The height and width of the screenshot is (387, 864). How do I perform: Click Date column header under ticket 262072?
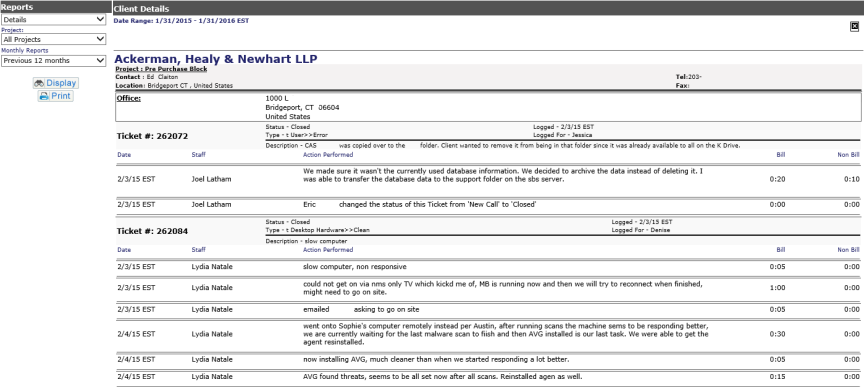pos(124,155)
